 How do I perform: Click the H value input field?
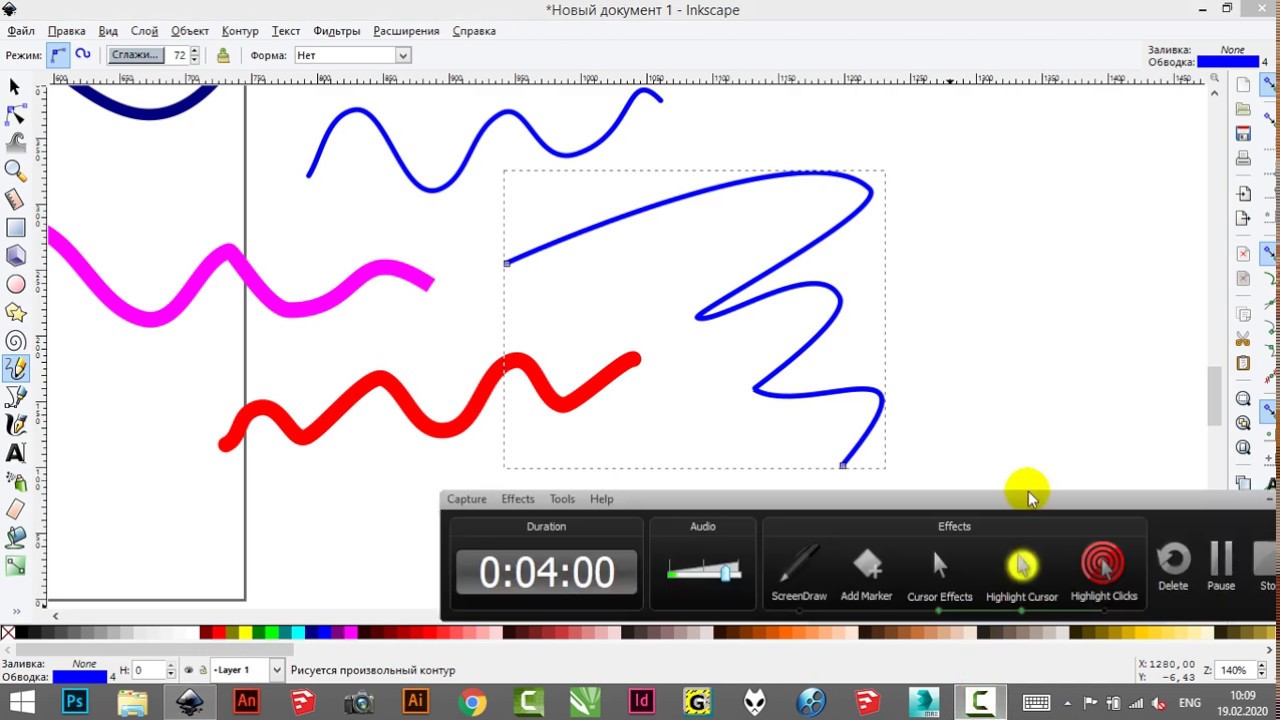(x=148, y=670)
